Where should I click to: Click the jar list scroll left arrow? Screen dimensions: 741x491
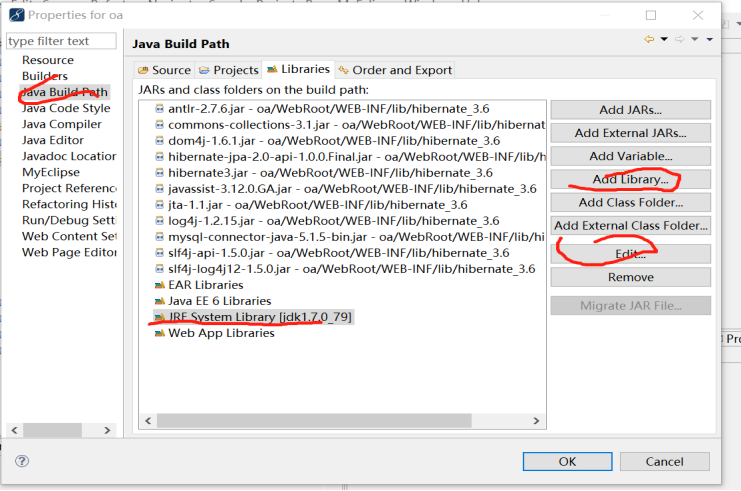(148, 421)
